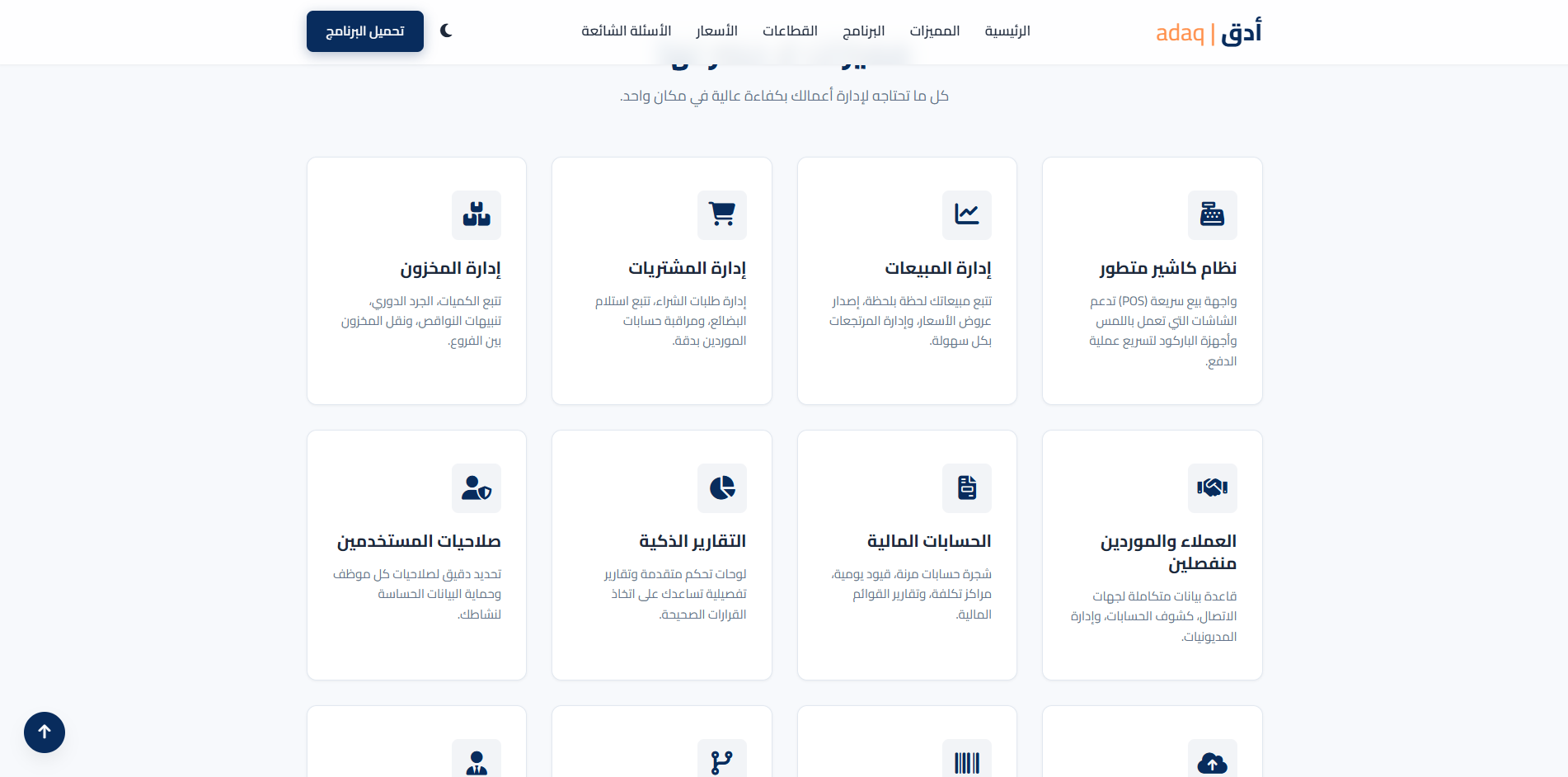Click the description starting إدارة طلبات الشراء
The height and width of the screenshot is (777, 1568).
click(x=671, y=321)
